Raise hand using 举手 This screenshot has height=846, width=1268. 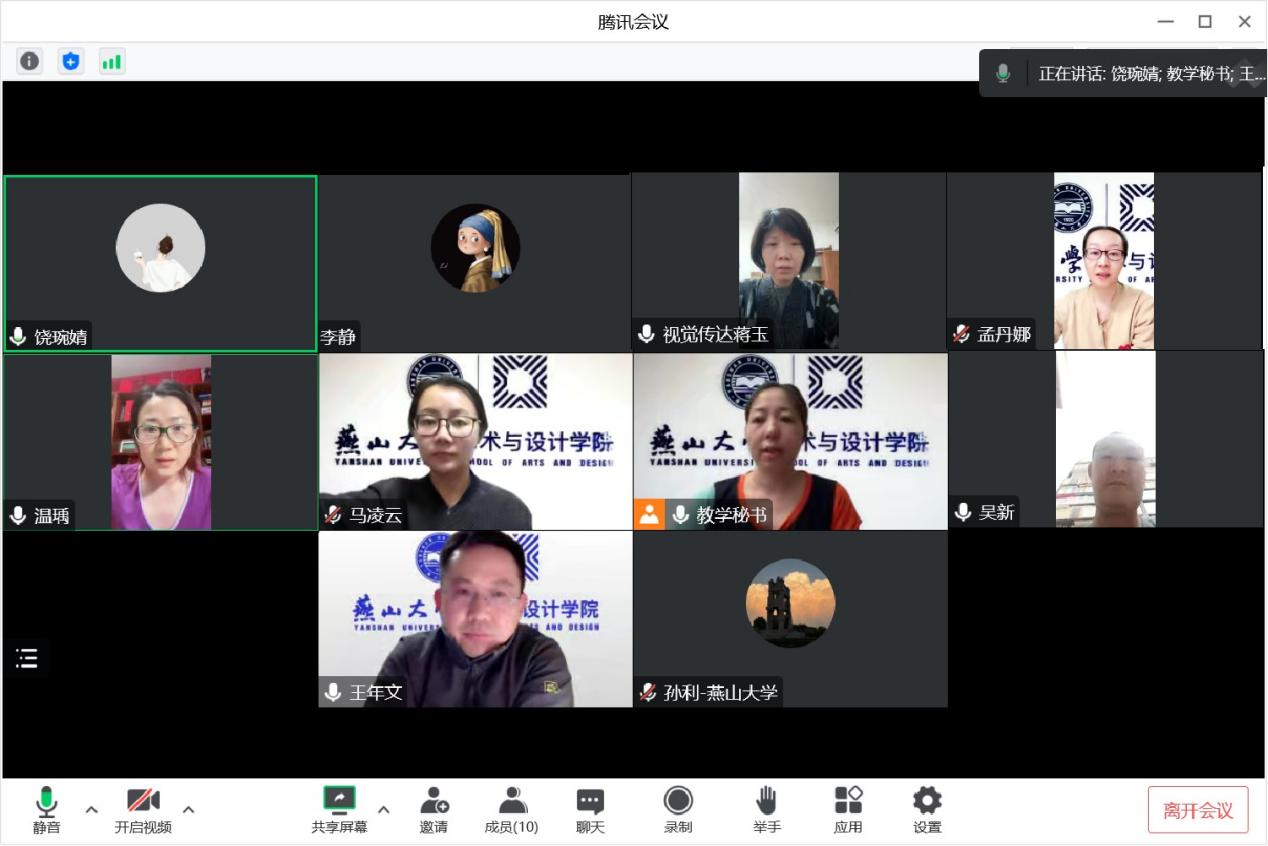coord(767,809)
